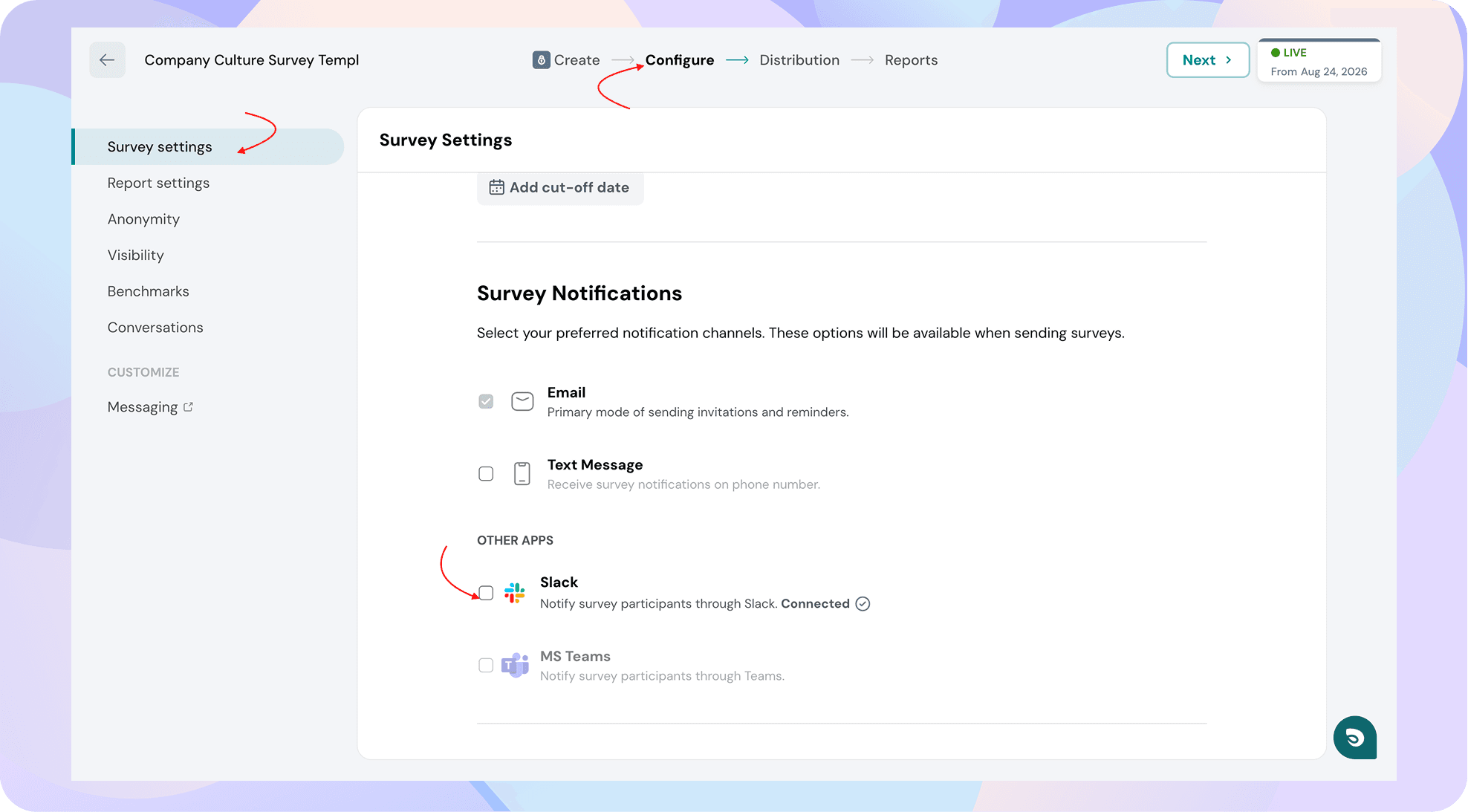Open the chat support widget icon
Screen dimensions: 1468x812
1354,738
